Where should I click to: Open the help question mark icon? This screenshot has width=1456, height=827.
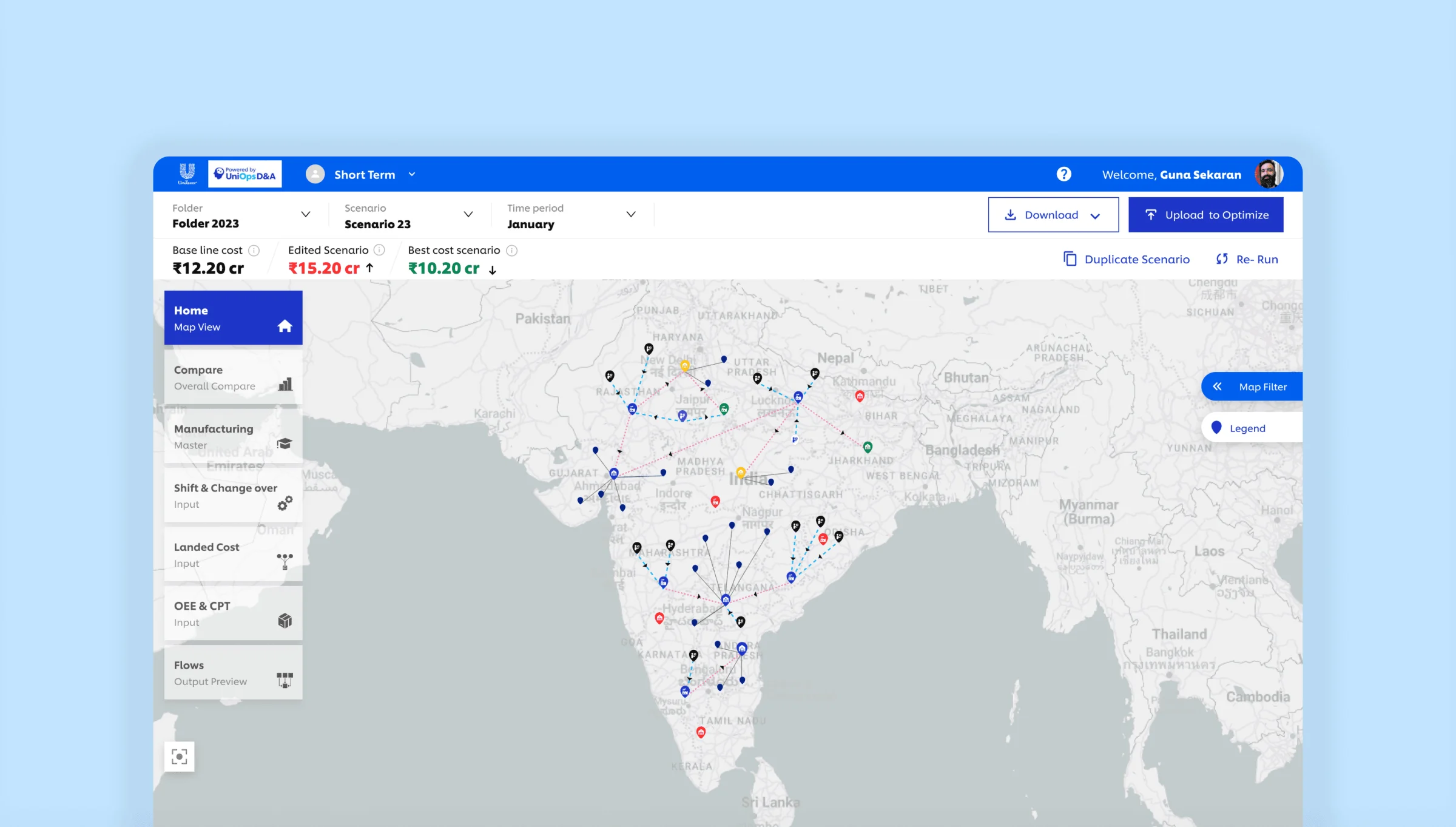(x=1063, y=174)
